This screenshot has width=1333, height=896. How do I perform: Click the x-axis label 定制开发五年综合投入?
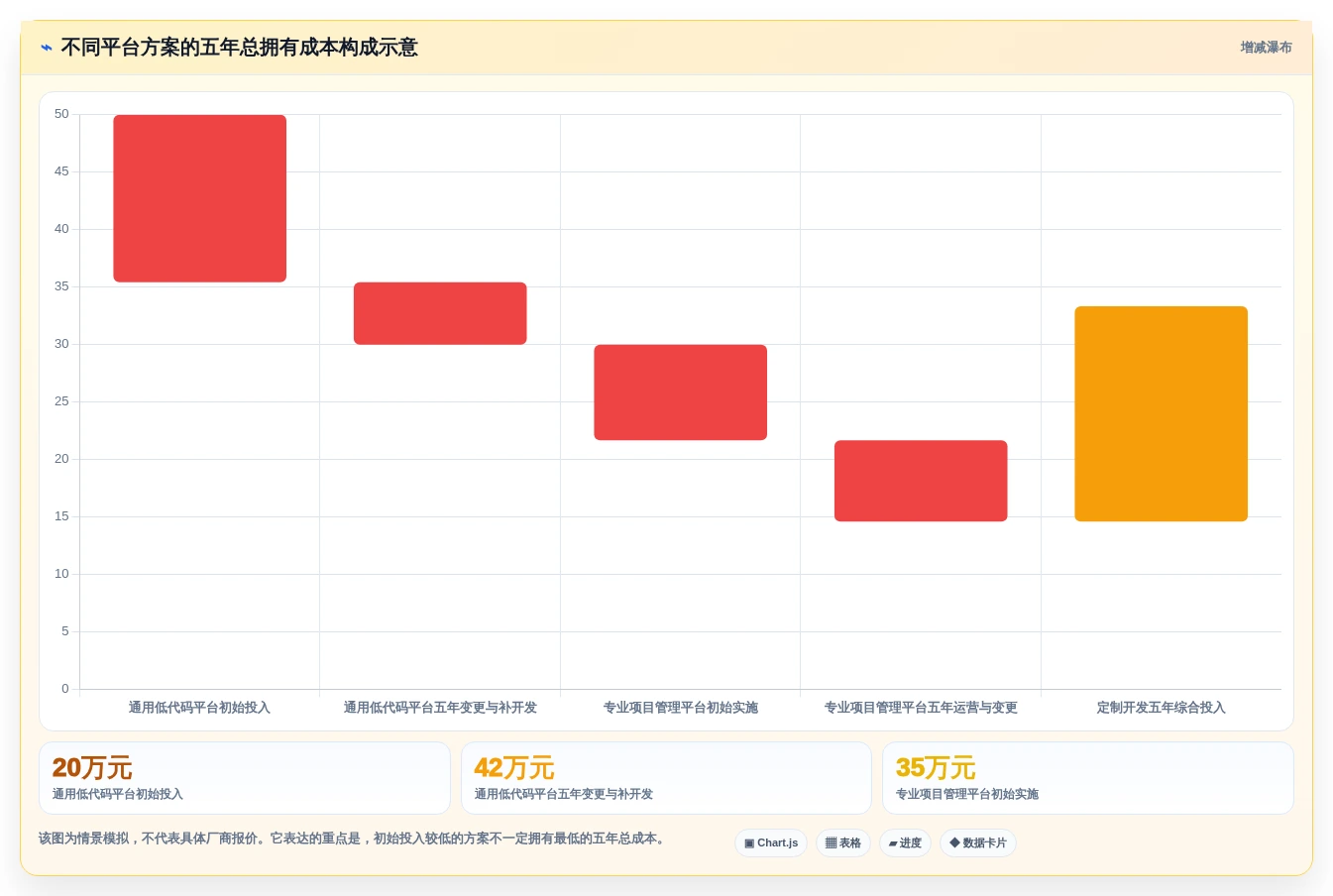(x=1162, y=708)
